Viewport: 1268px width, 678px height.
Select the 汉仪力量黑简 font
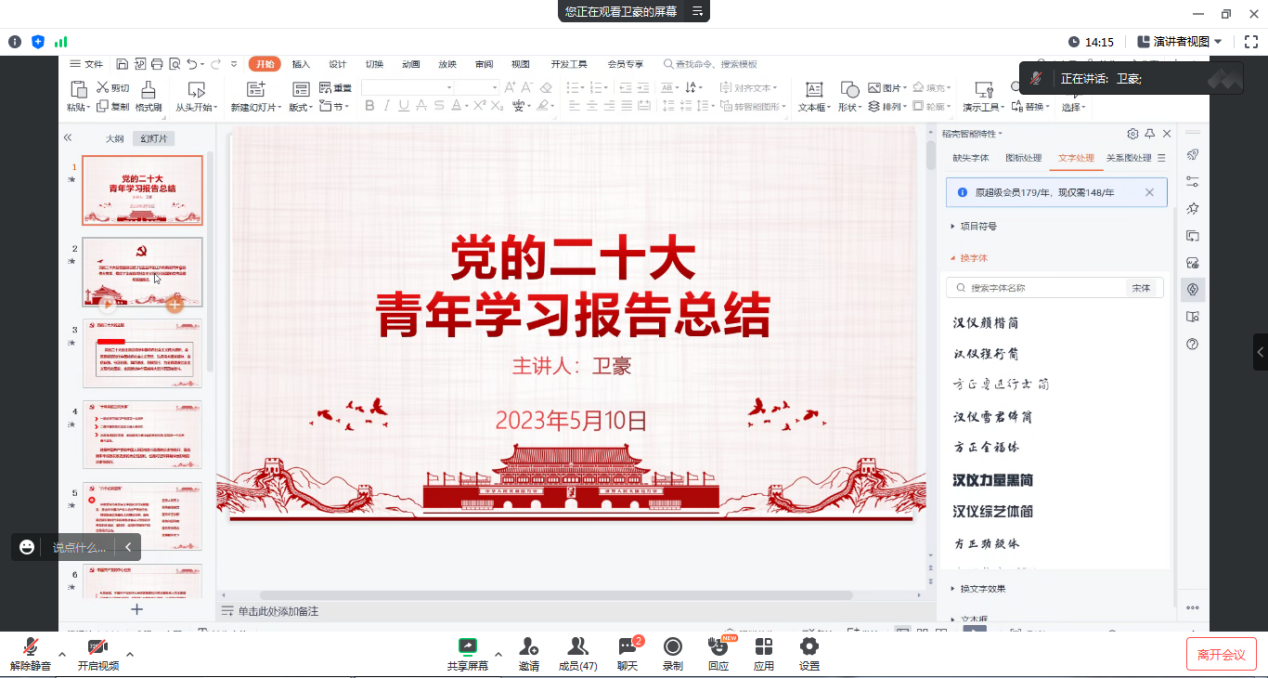pos(993,480)
